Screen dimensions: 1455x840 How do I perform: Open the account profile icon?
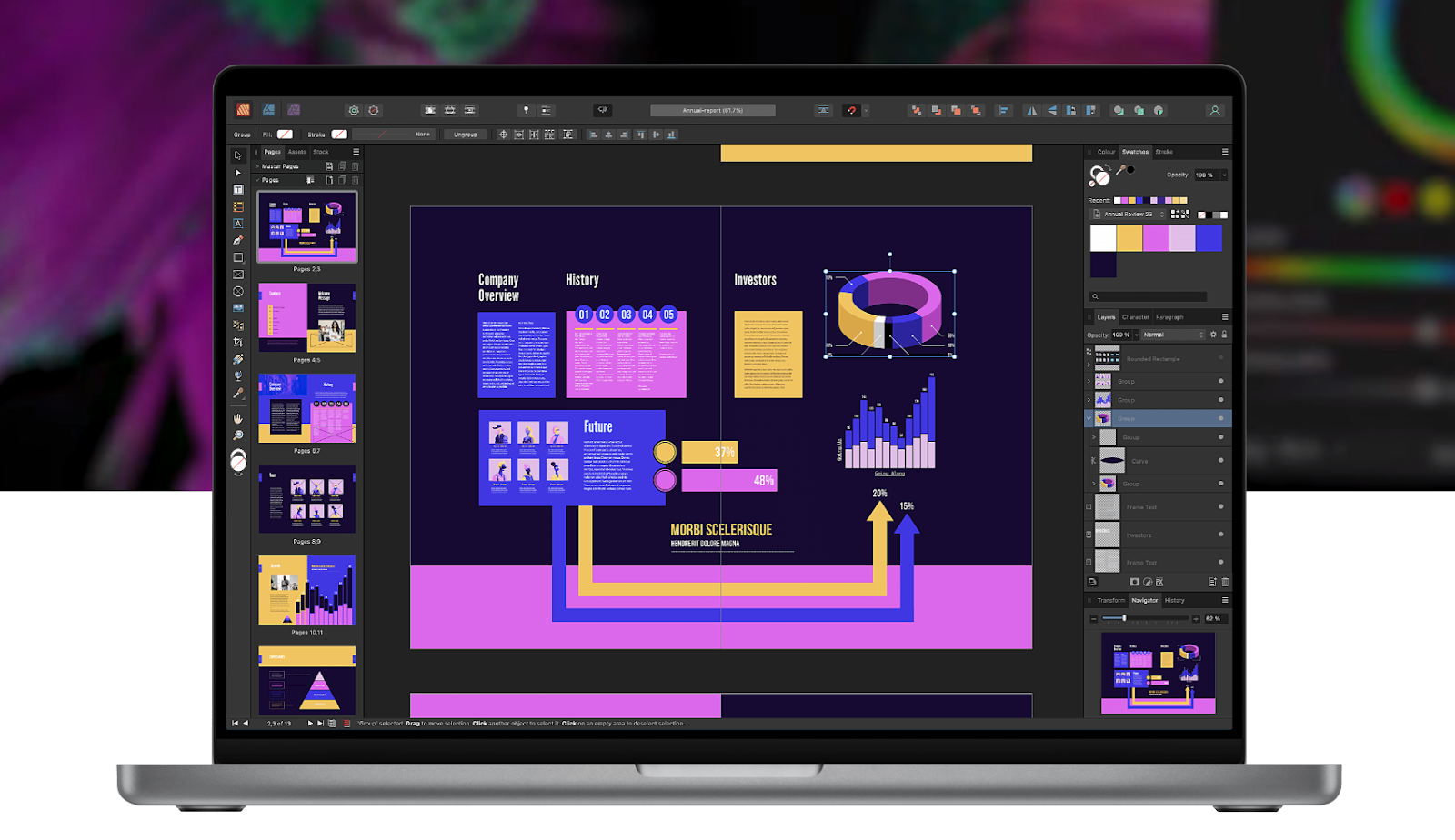tap(1215, 111)
